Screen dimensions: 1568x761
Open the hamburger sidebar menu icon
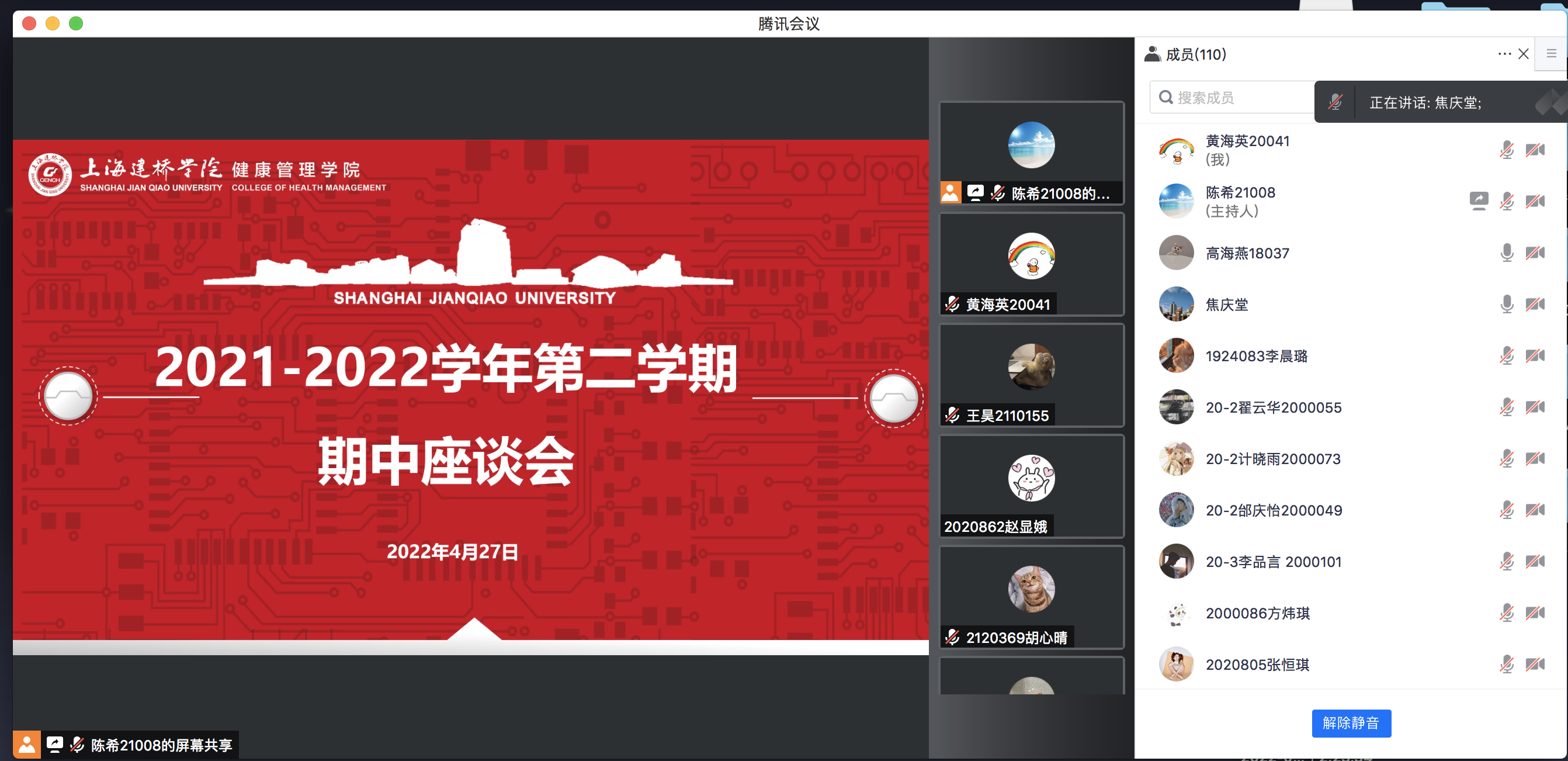(x=1551, y=54)
